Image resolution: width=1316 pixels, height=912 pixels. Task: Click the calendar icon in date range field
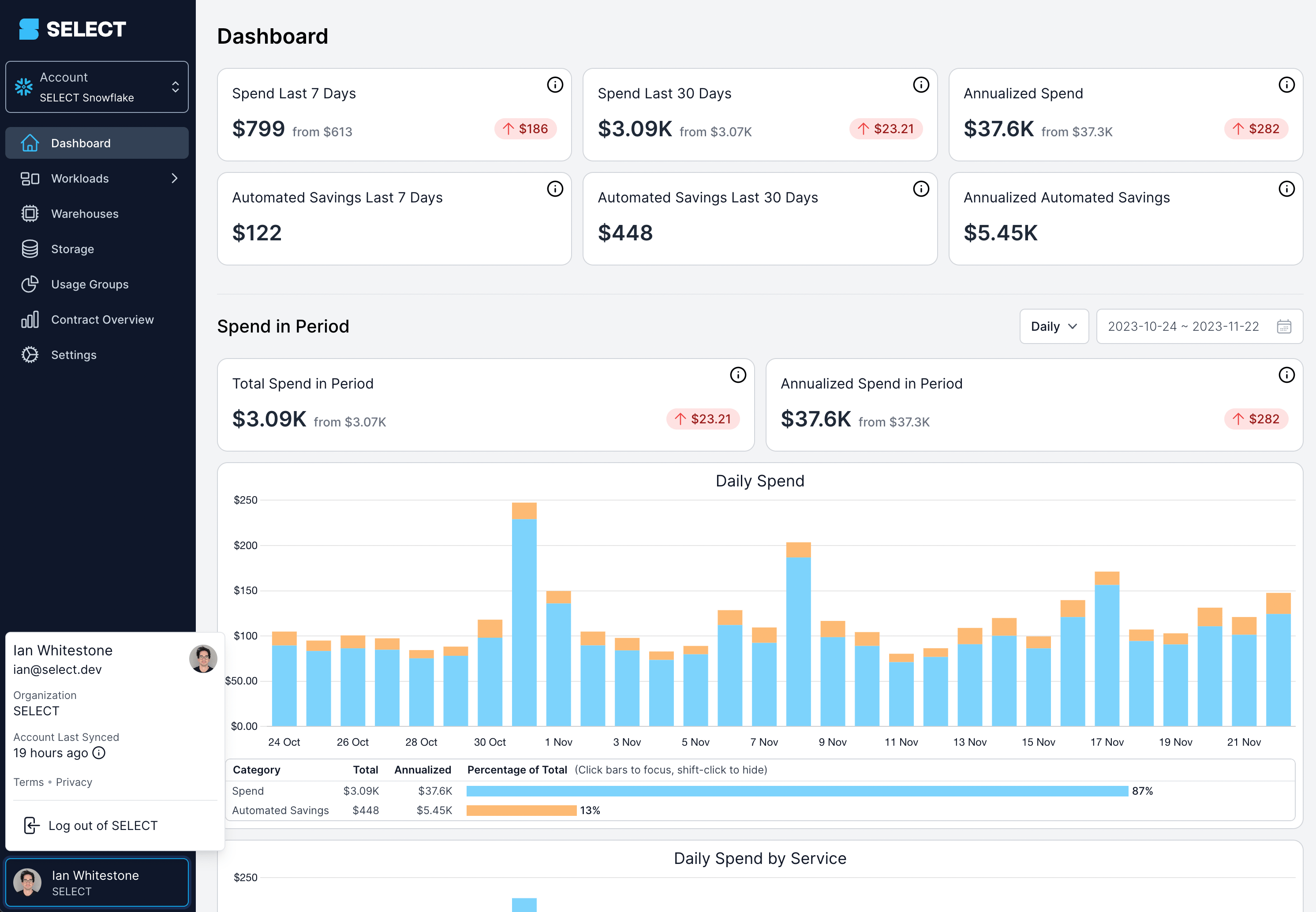1283,326
